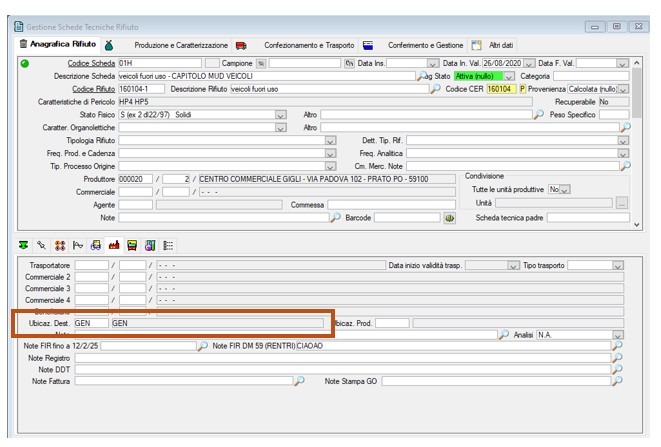The width and height of the screenshot is (661, 447).
Task: Open the Analisi N.A. dropdown
Action: click(x=617, y=334)
